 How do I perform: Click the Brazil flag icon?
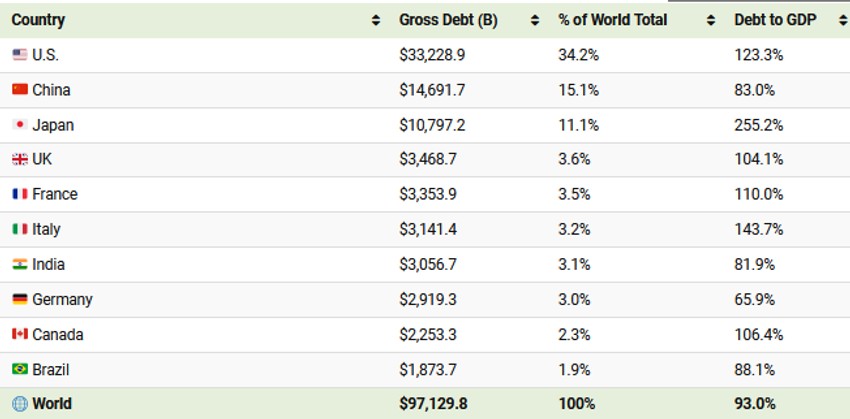pyautogui.click(x=20, y=369)
